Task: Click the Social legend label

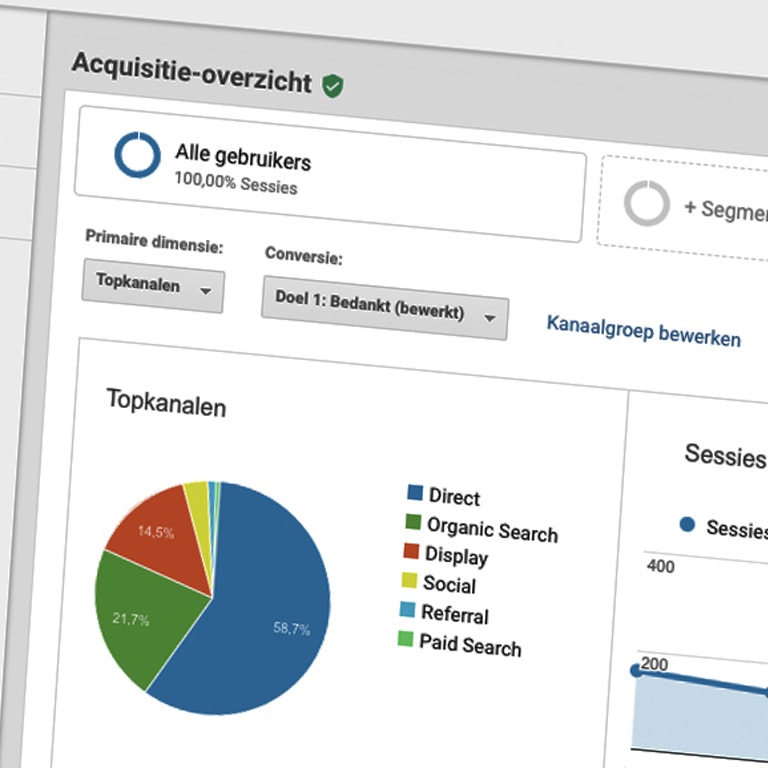Action: pyautogui.click(x=449, y=584)
